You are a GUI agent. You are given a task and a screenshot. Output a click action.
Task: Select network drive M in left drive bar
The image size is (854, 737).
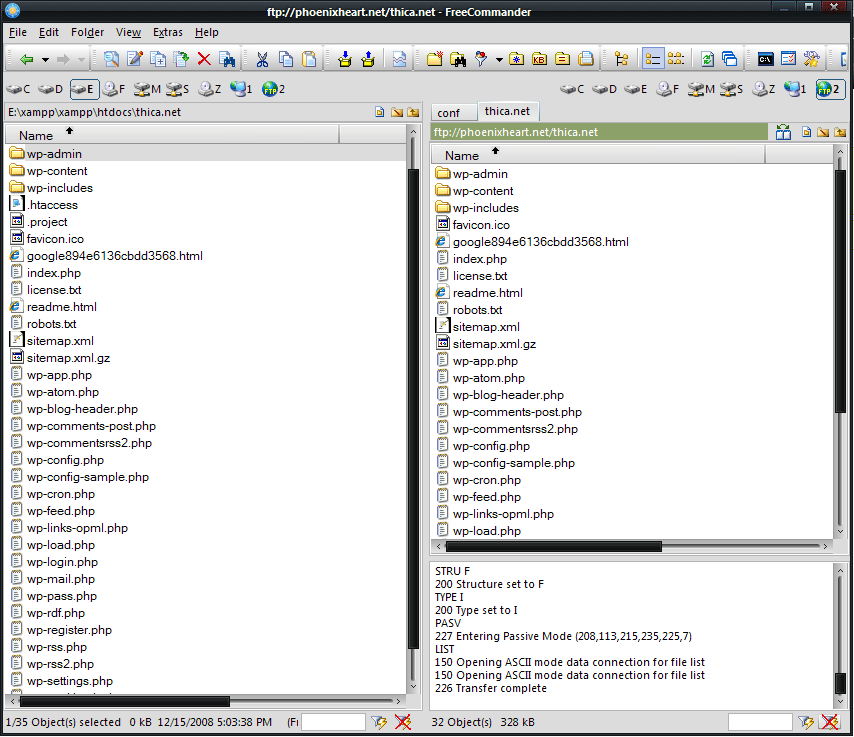coord(147,89)
